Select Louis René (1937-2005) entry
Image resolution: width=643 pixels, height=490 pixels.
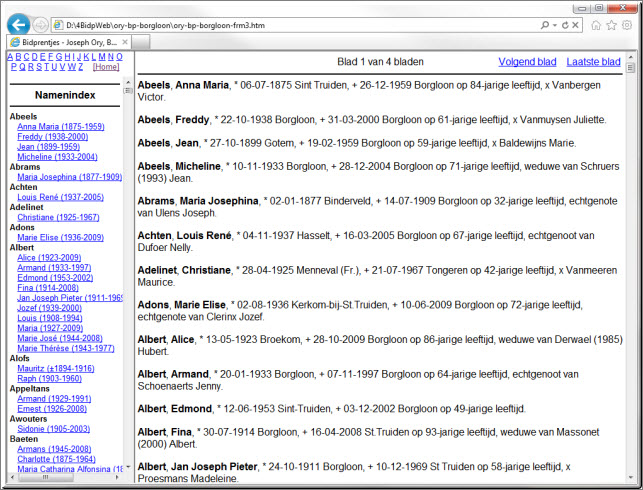coord(59,197)
